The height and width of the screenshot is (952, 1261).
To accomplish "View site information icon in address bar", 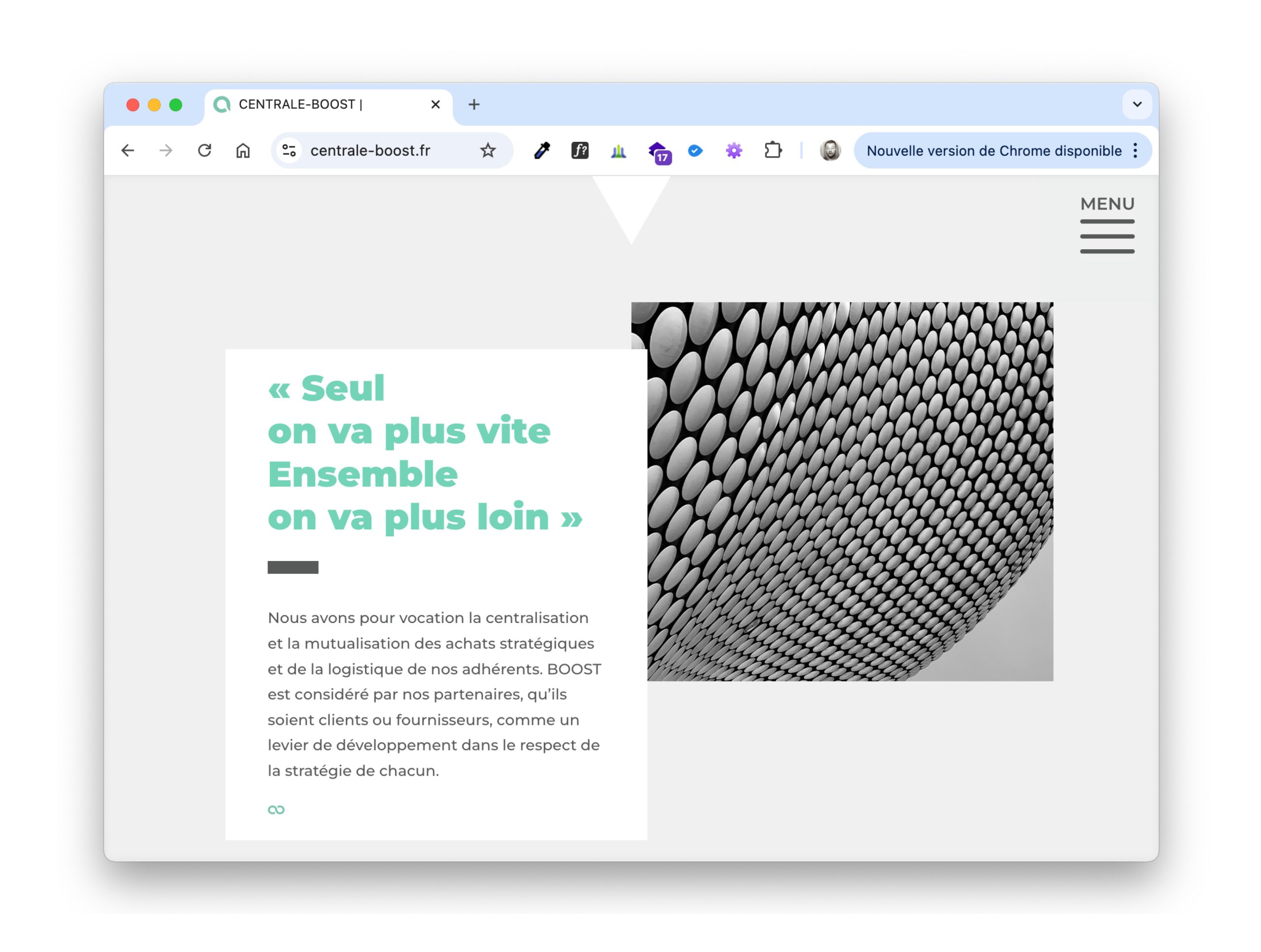I will click(289, 151).
